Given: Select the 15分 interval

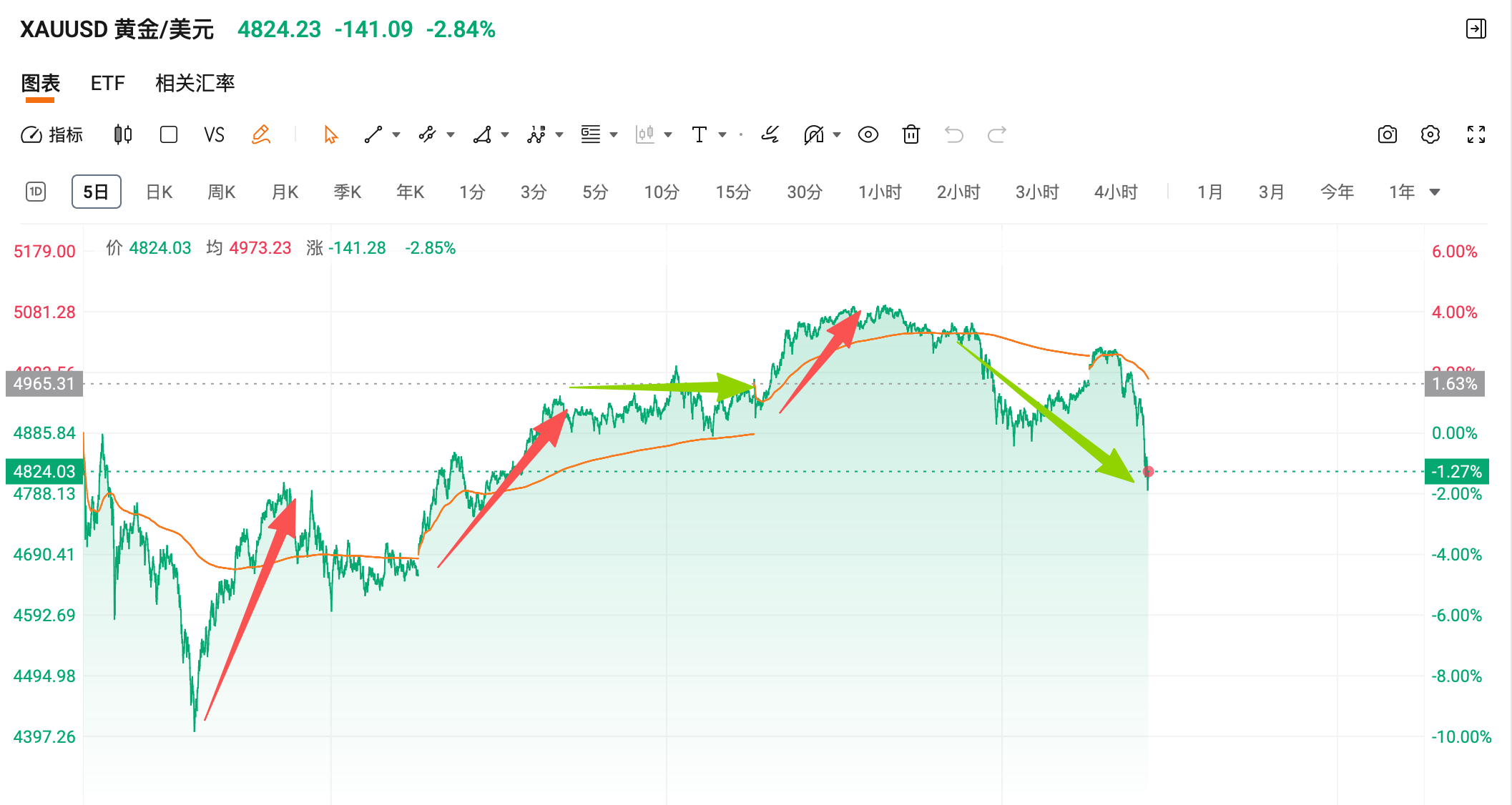Looking at the screenshot, I should [x=733, y=192].
